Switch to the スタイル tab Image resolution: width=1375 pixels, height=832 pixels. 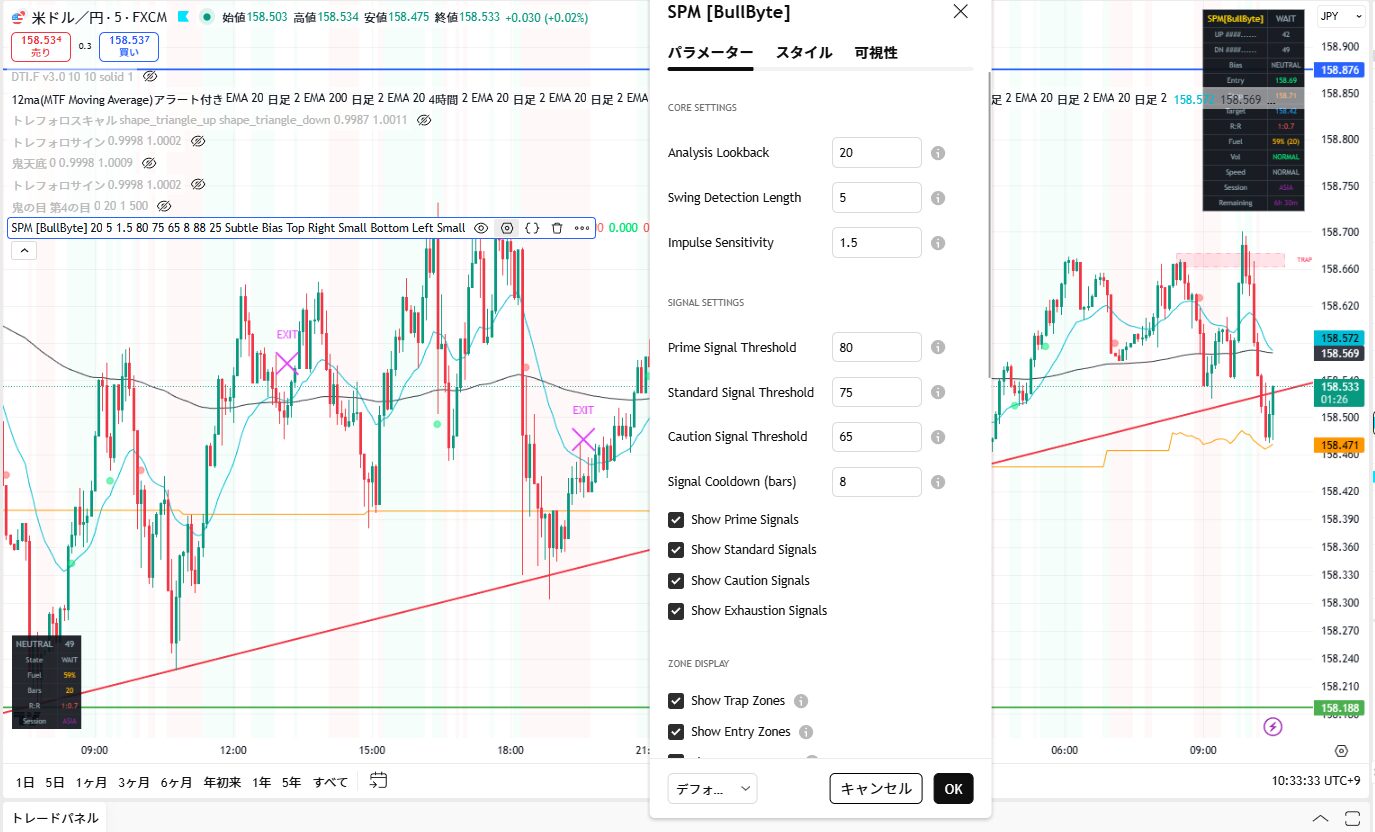pyautogui.click(x=803, y=53)
